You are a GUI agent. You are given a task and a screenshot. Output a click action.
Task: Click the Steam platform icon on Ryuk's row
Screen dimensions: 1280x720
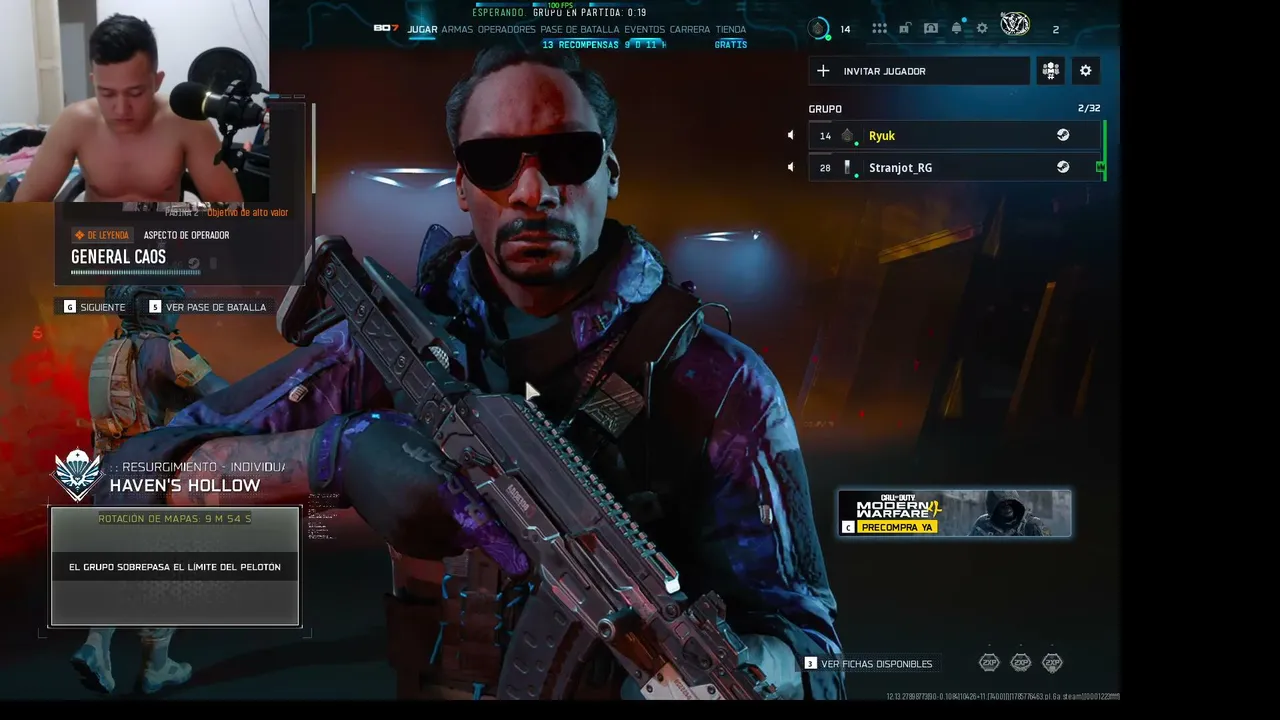point(1063,135)
